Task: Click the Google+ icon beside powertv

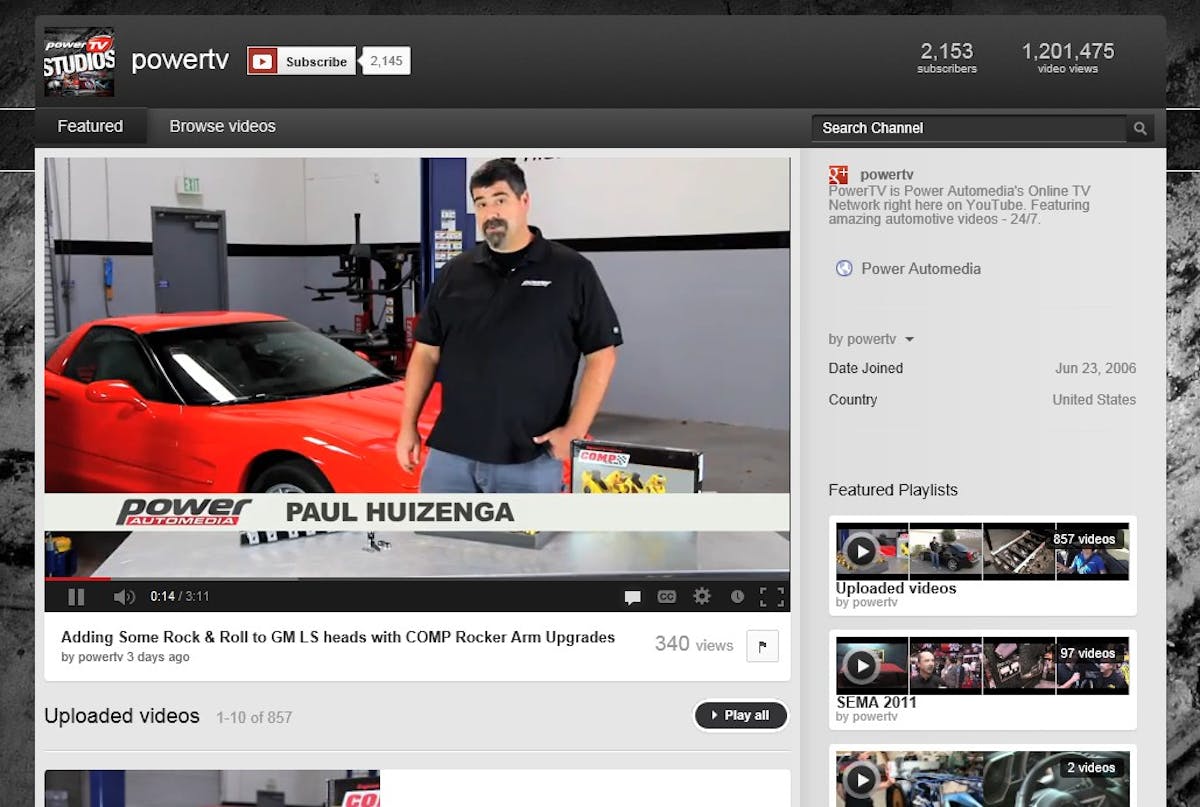Action: (x=838, y=175)
